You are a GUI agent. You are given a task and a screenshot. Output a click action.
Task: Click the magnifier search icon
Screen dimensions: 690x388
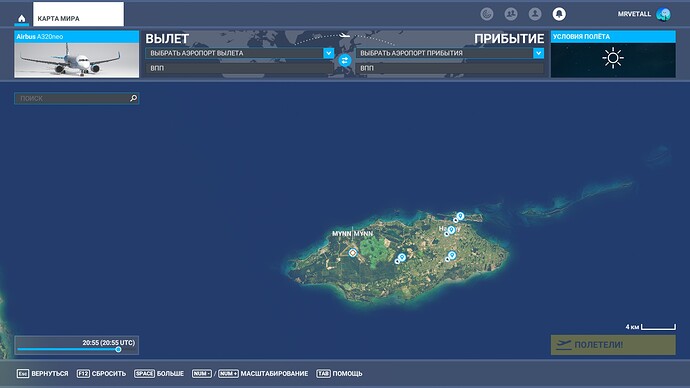pos(133,98)
